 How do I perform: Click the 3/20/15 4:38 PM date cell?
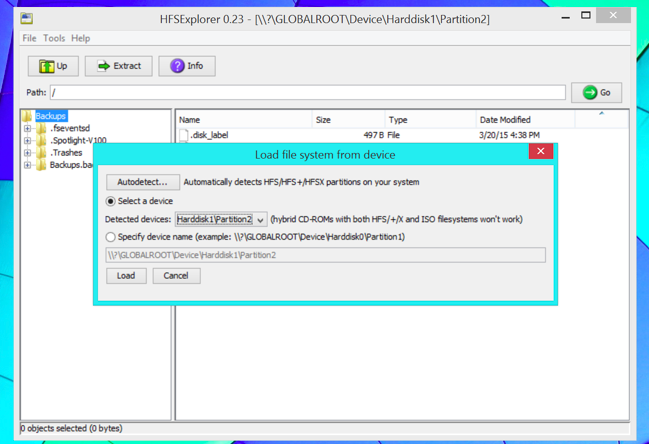coord(510,135)
